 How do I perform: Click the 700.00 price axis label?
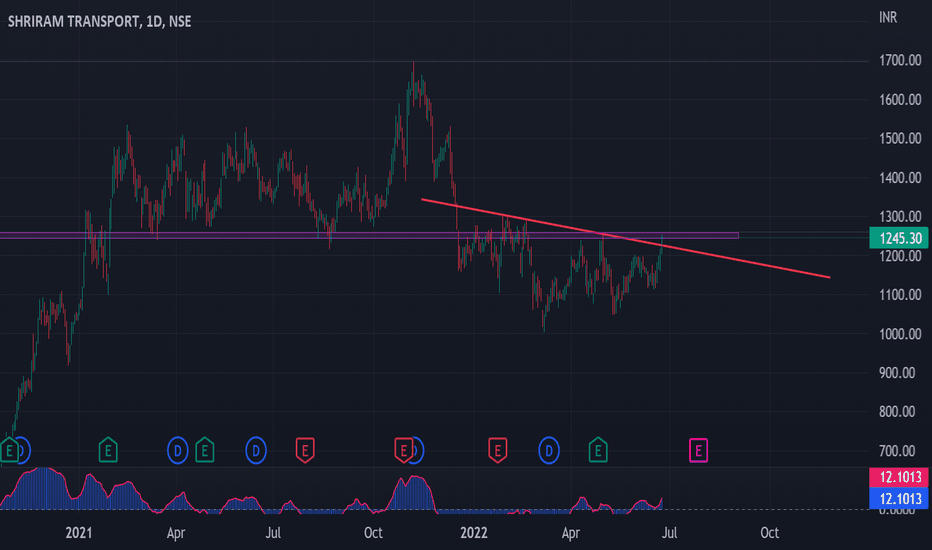[x=900, y=451]
